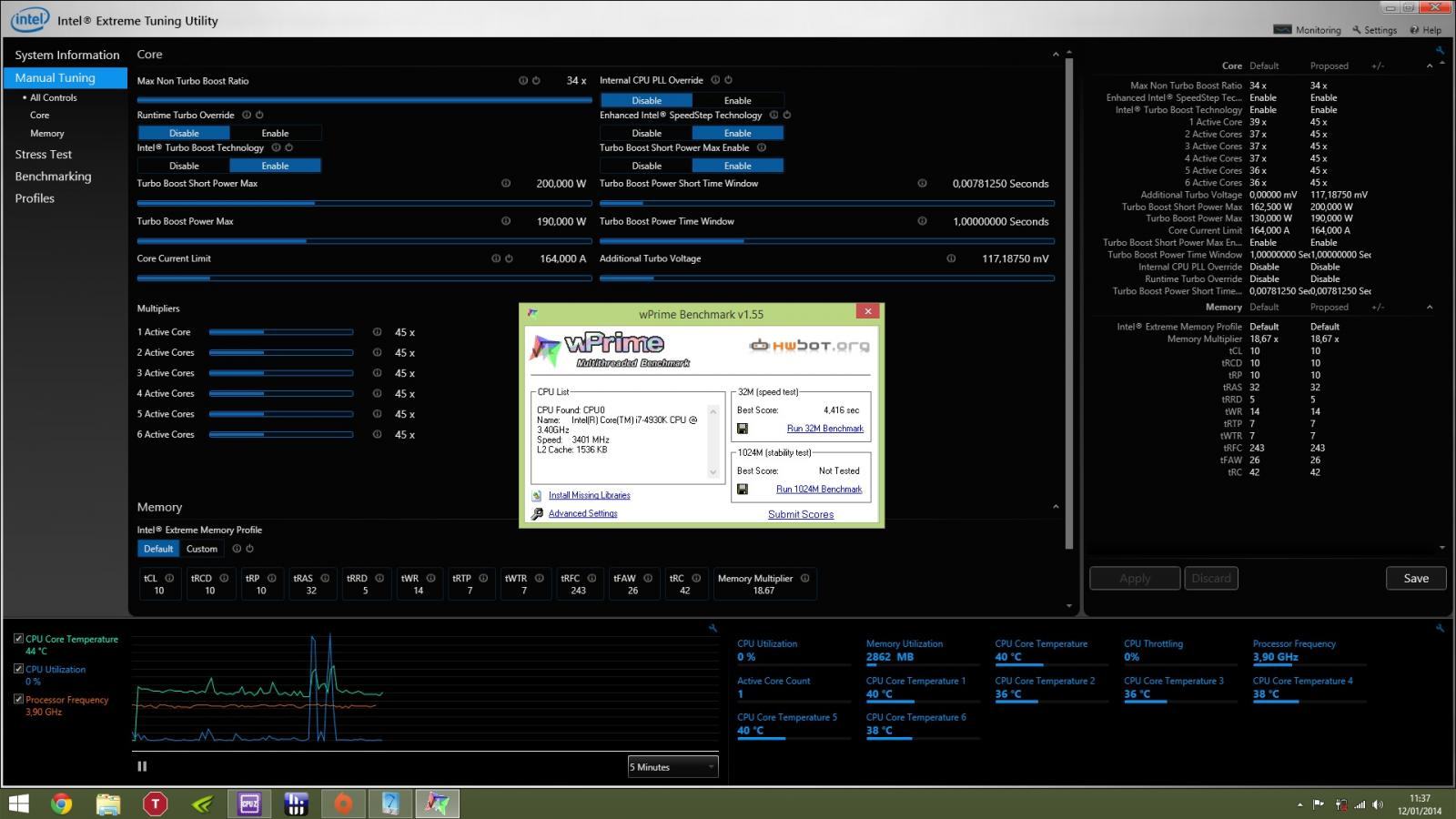This screenshot has width=1456, height=819.
Task: Click info icon next to tCL timing
Action: (169, 579)
